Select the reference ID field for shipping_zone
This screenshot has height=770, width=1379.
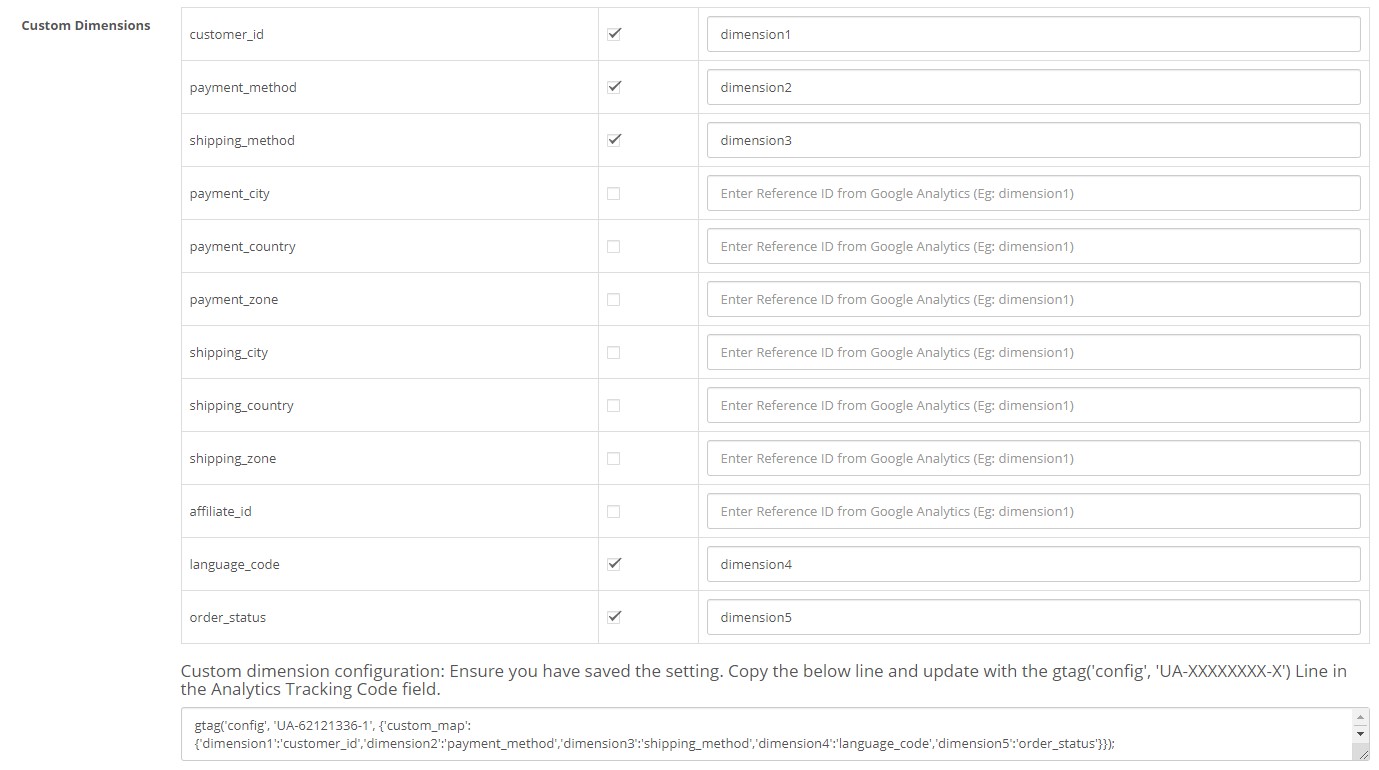pyautogui.click(x=1033, y=458)
